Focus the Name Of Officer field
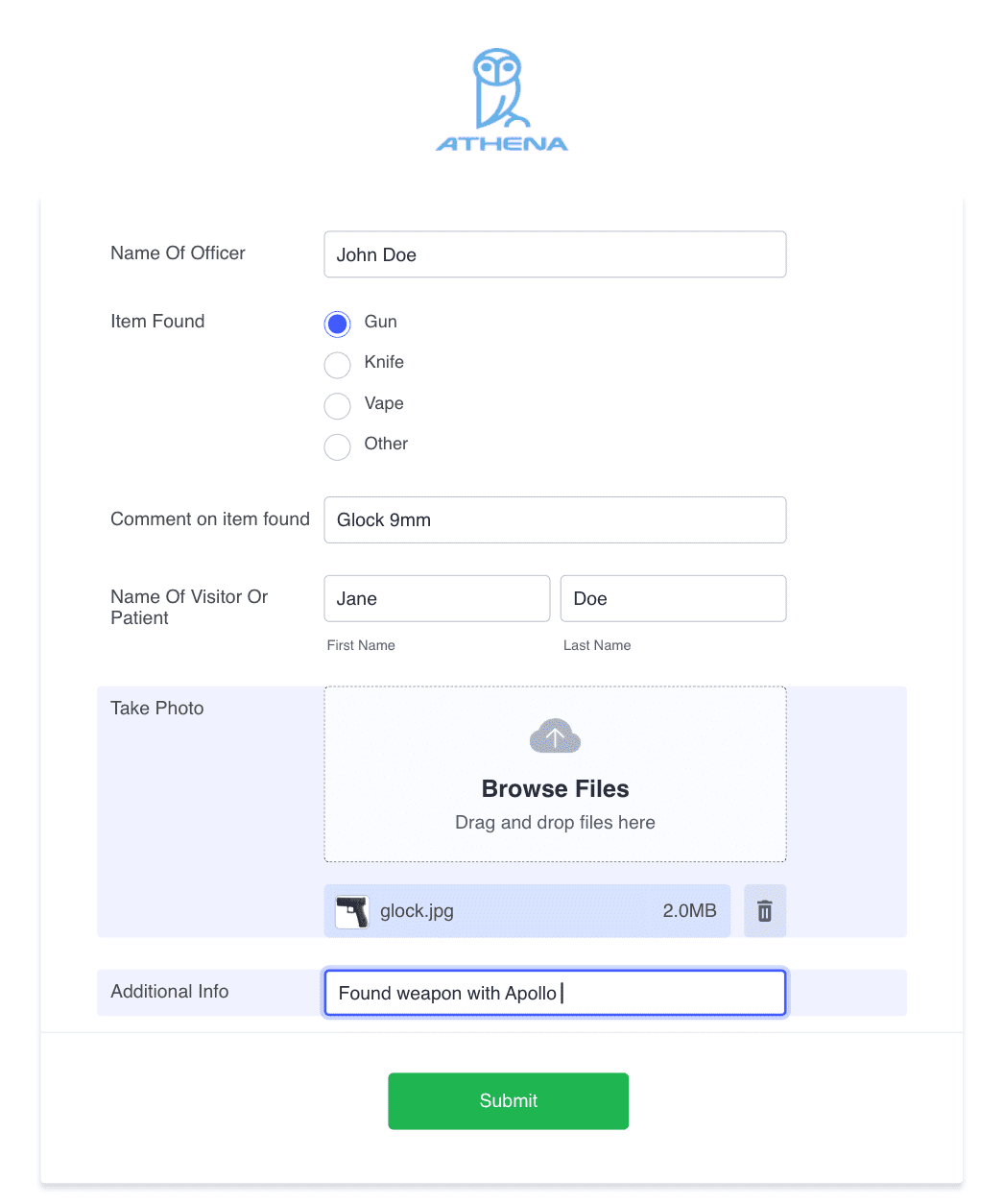 click(555, 254)
